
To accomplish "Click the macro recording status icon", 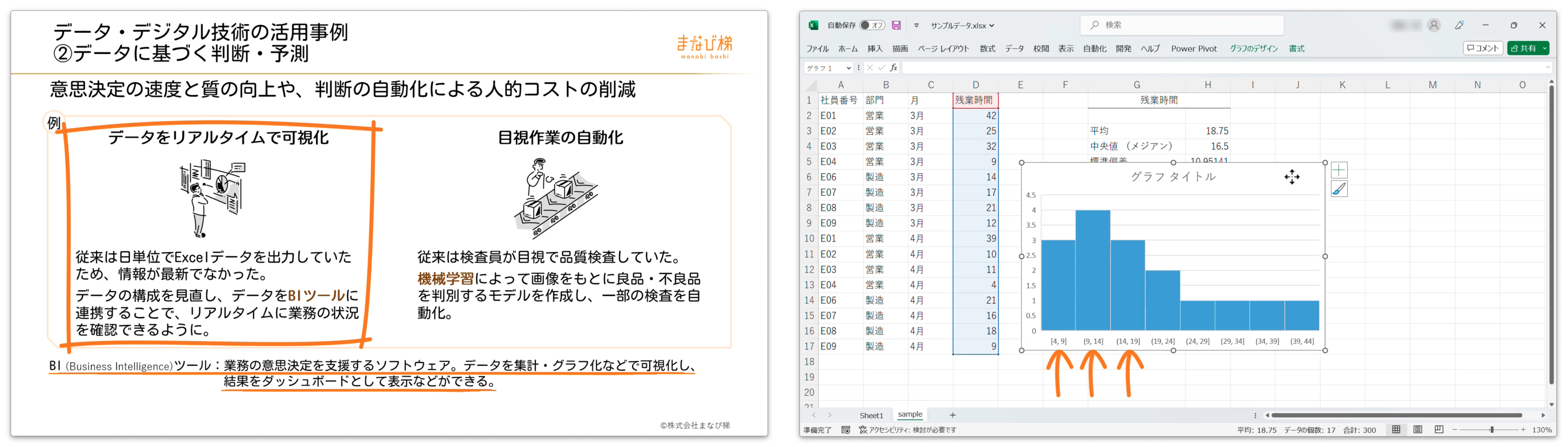I will coord(846,430).
